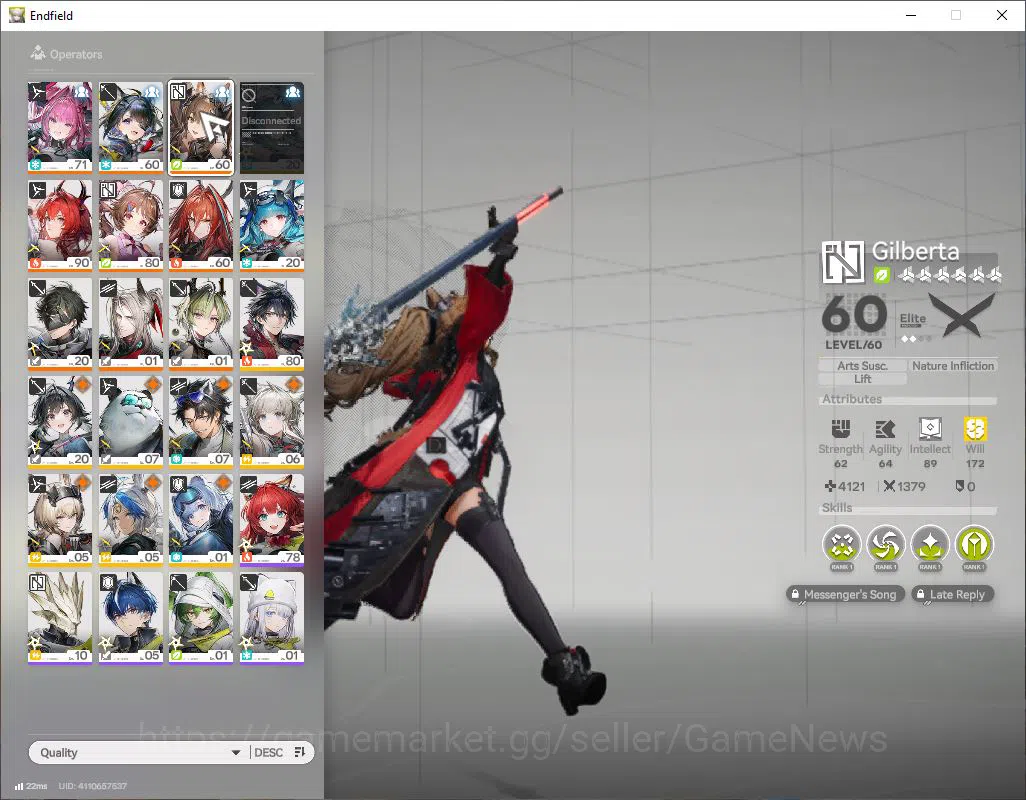Click the Nature Infliction tag
Image resolution: width=1026 pixels, height=800 pixels.
coord(953,366)
